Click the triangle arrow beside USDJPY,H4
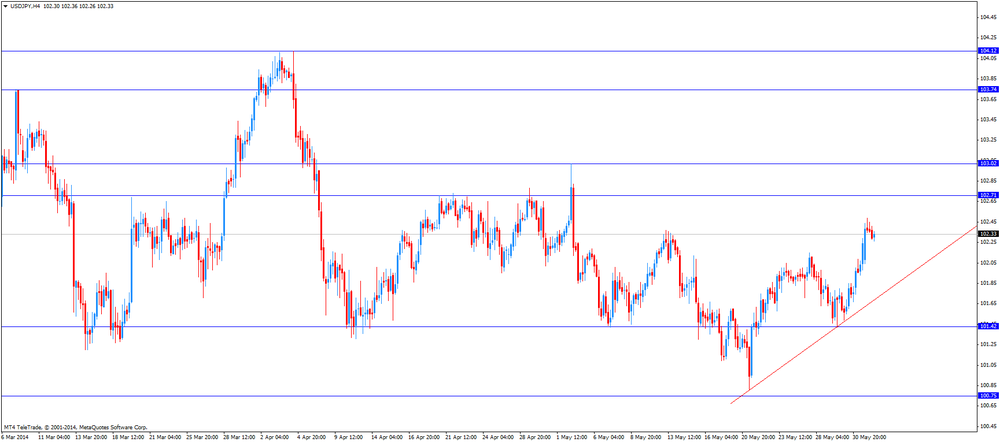This screenshot has height=442, width=1000. click(5, 5)
